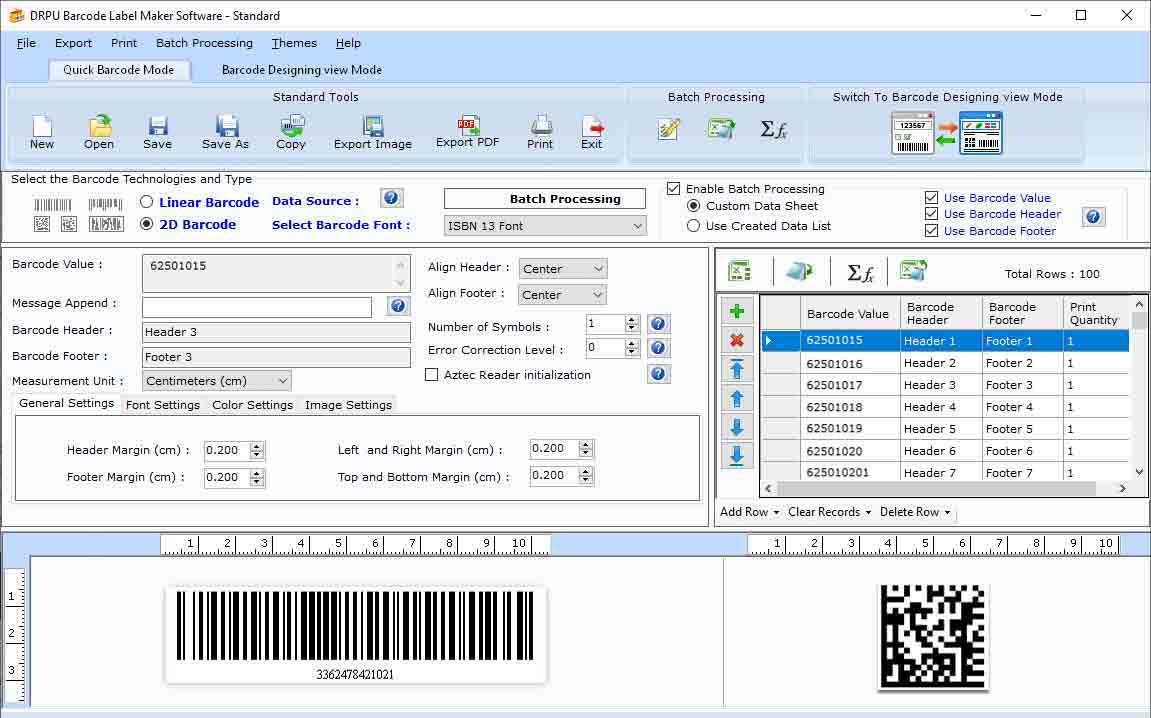This screenshot has height=718, width=1151.
Task: Enable the Aztec Reader initialization checkbox
Action: 432,374
